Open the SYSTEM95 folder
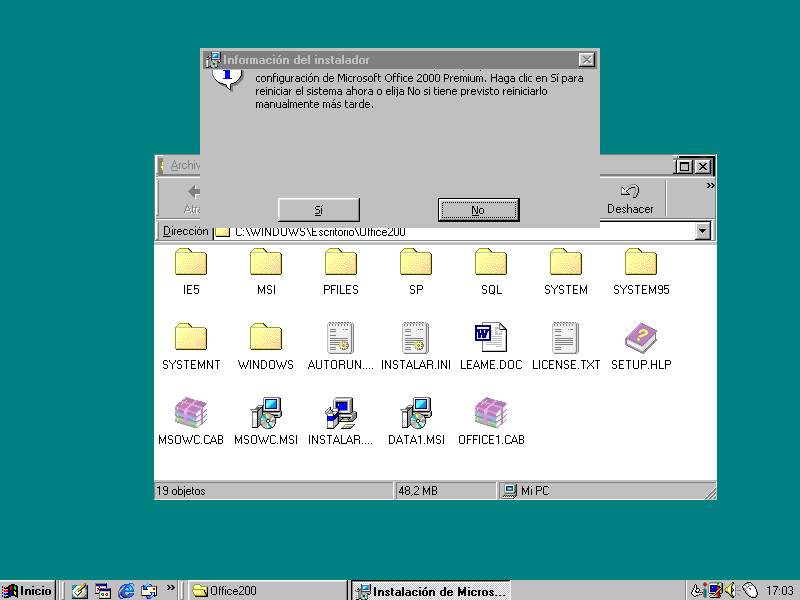This screenshot has width=800, height=600. point(640,264)
